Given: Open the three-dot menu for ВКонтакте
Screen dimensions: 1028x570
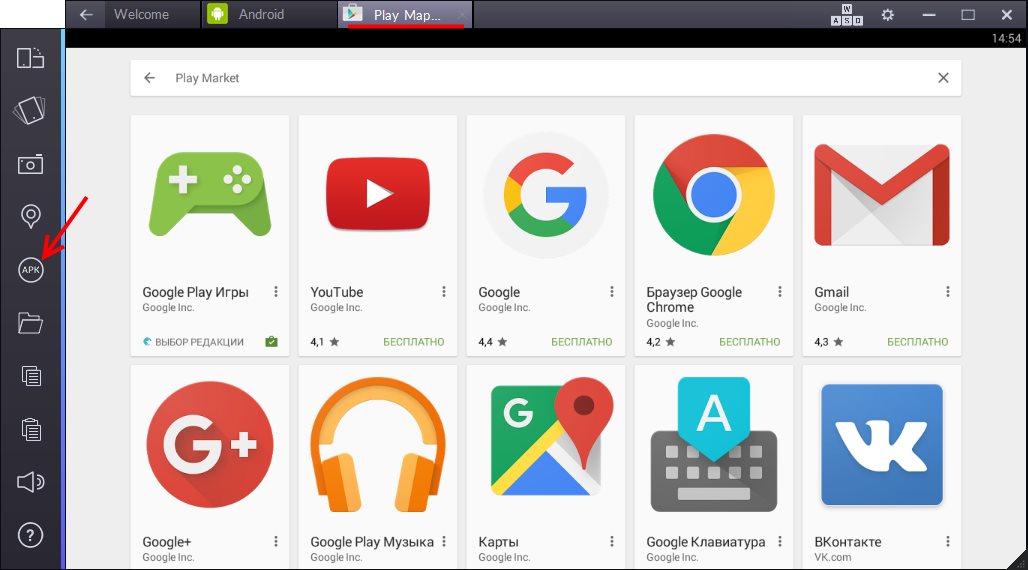Looking at the screenshot, I should point(947,542).
